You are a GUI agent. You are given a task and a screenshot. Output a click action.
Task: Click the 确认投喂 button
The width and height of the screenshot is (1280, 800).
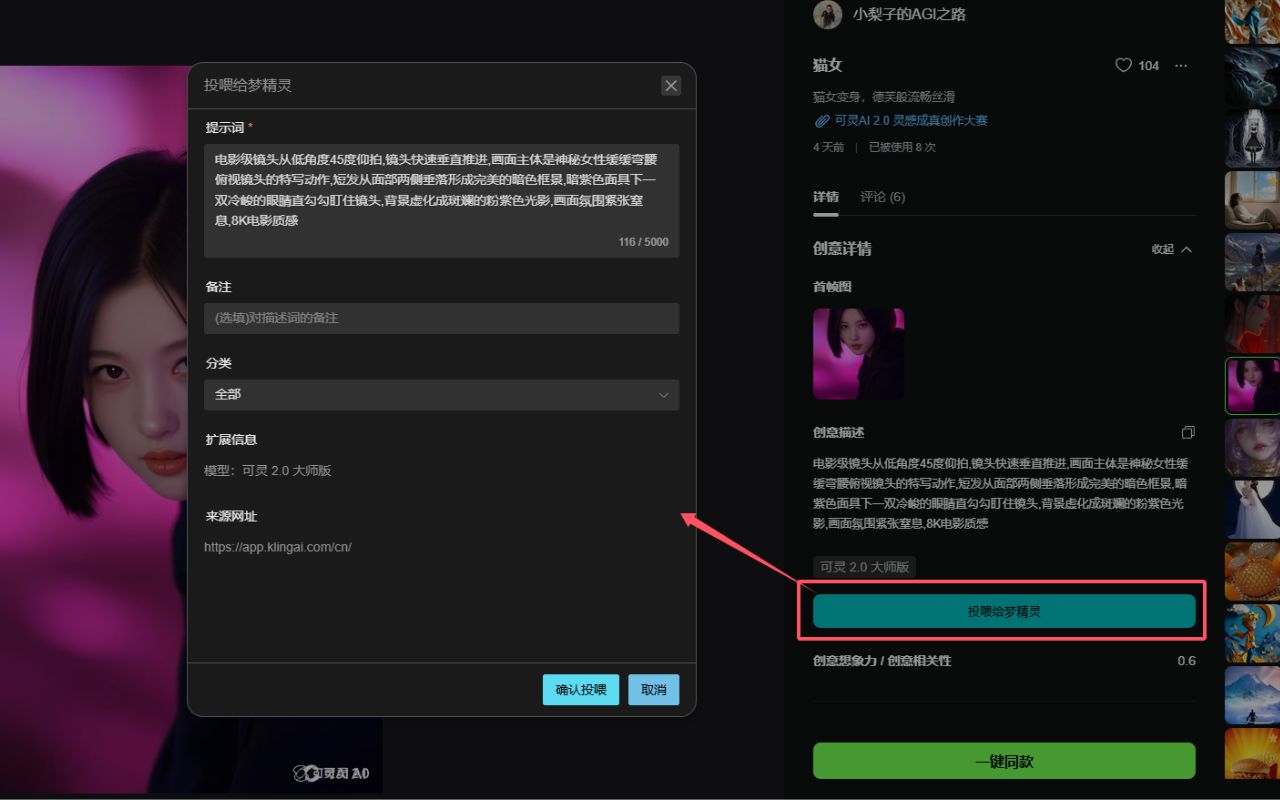pos(581,690)
